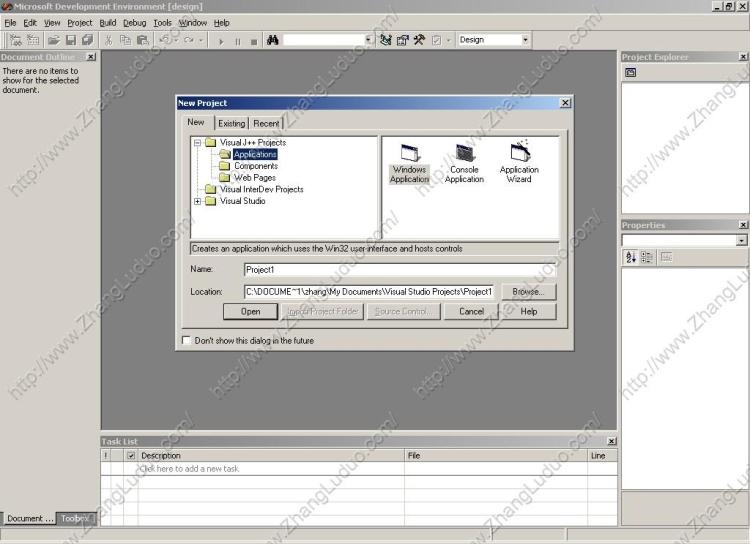Click the Break (pause) debug icon
750x544 pixels.
click(238, 41)
